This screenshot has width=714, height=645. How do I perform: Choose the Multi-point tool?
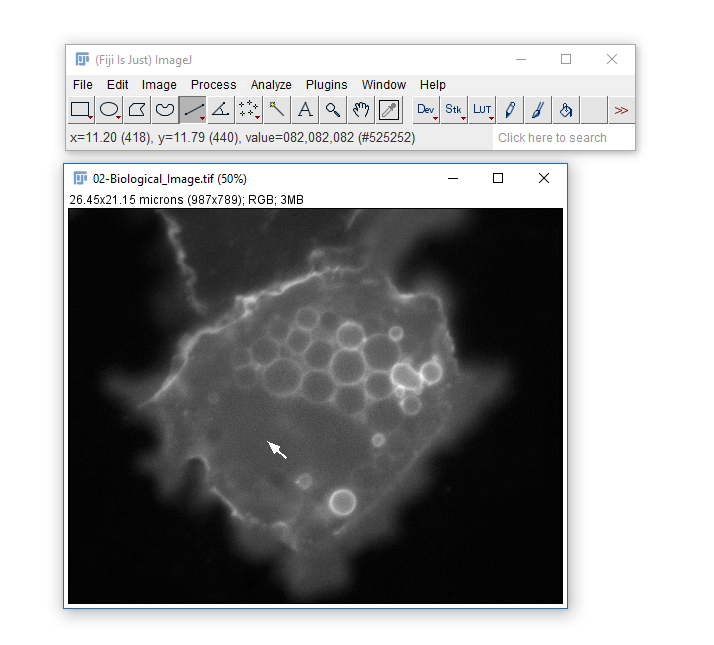click(249, 109)
